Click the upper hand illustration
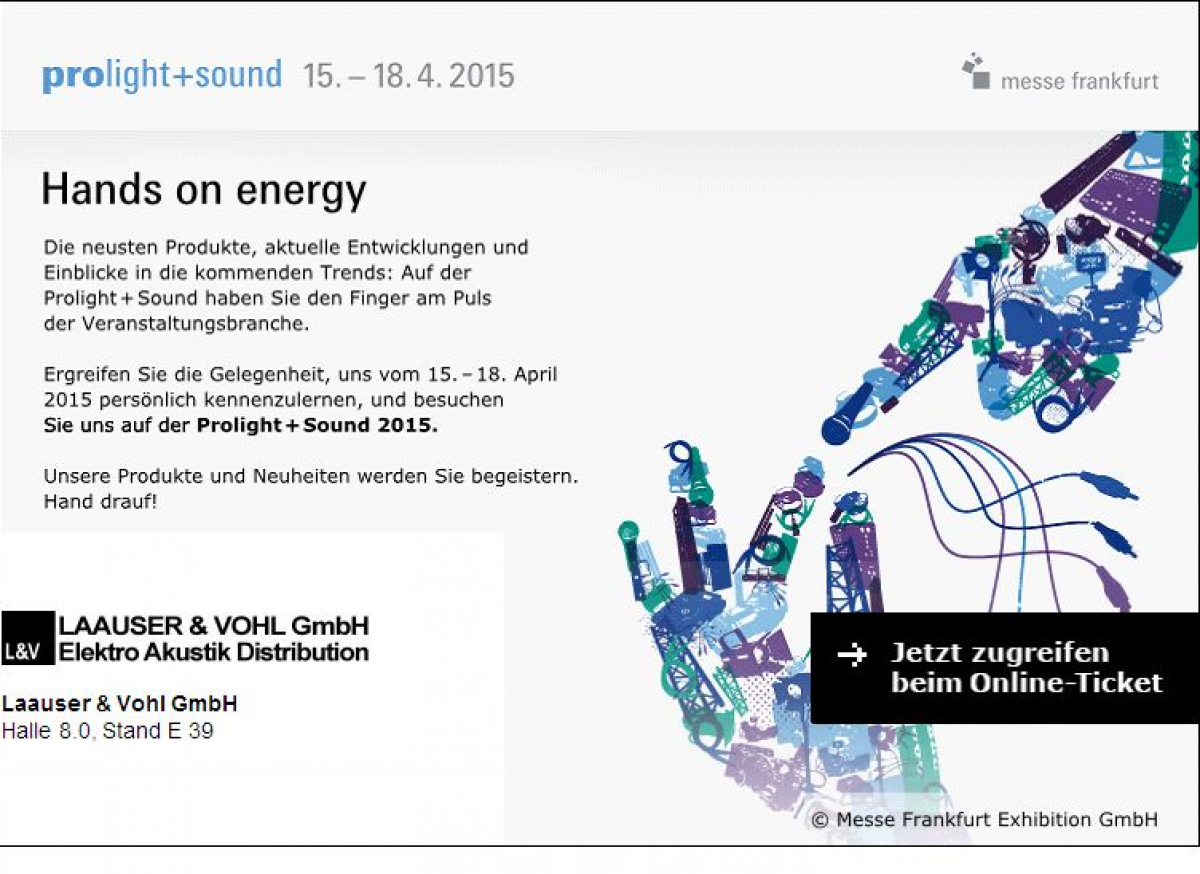This screenshot has height=874, width=1200. (x=1010, y=288)
